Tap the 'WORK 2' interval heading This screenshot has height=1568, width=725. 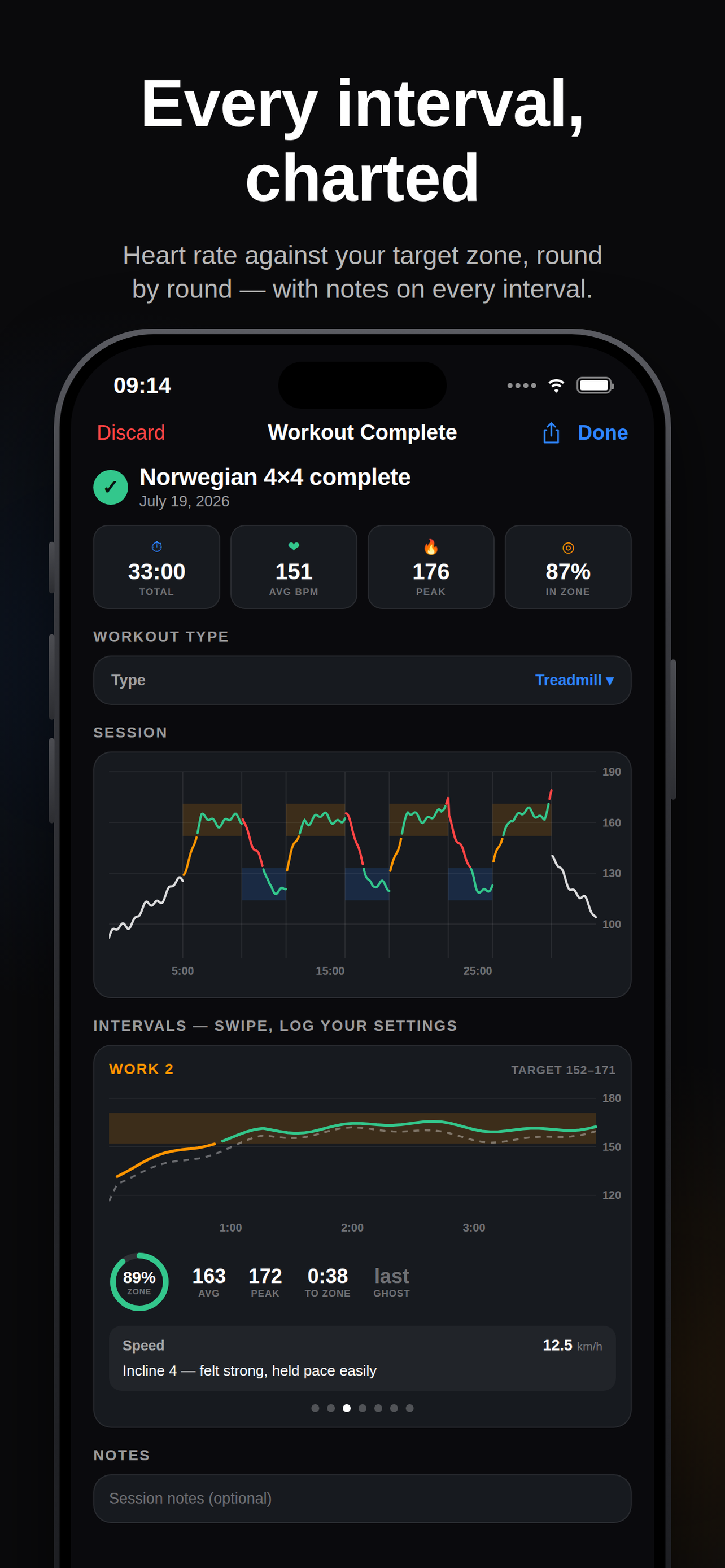[x=141, y=1069]
